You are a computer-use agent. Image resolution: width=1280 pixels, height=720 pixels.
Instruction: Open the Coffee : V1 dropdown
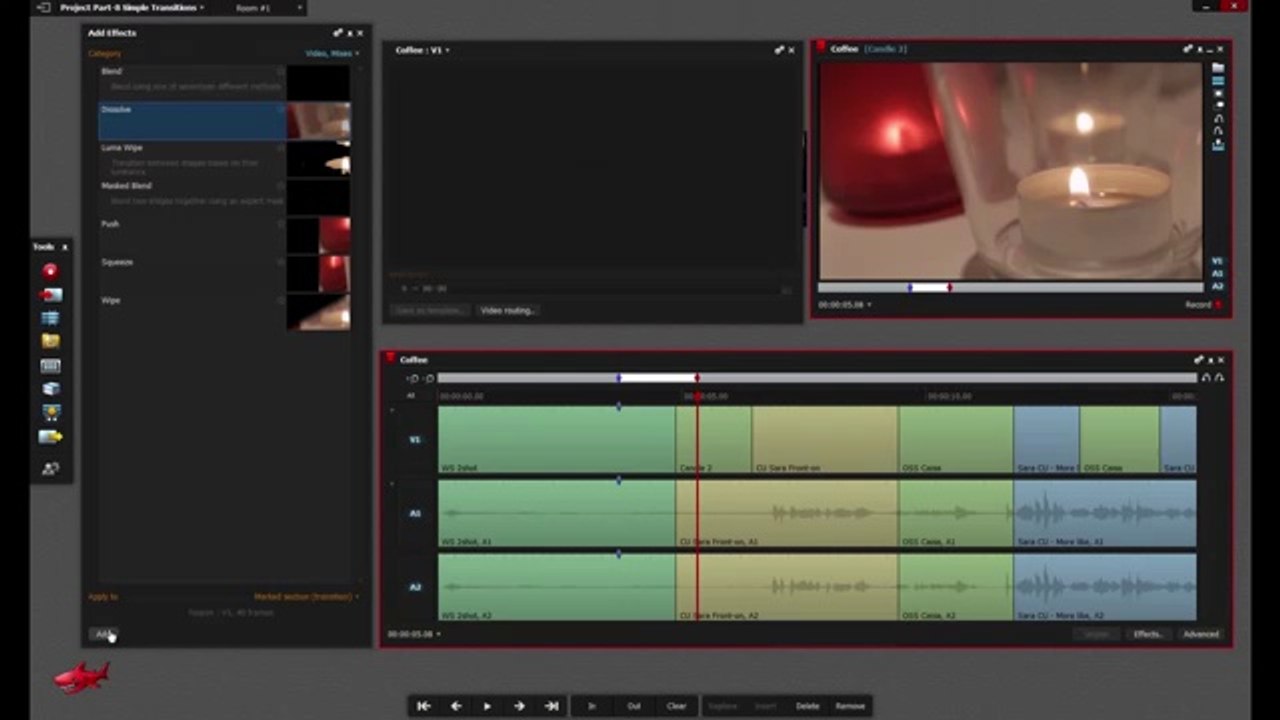422,50
